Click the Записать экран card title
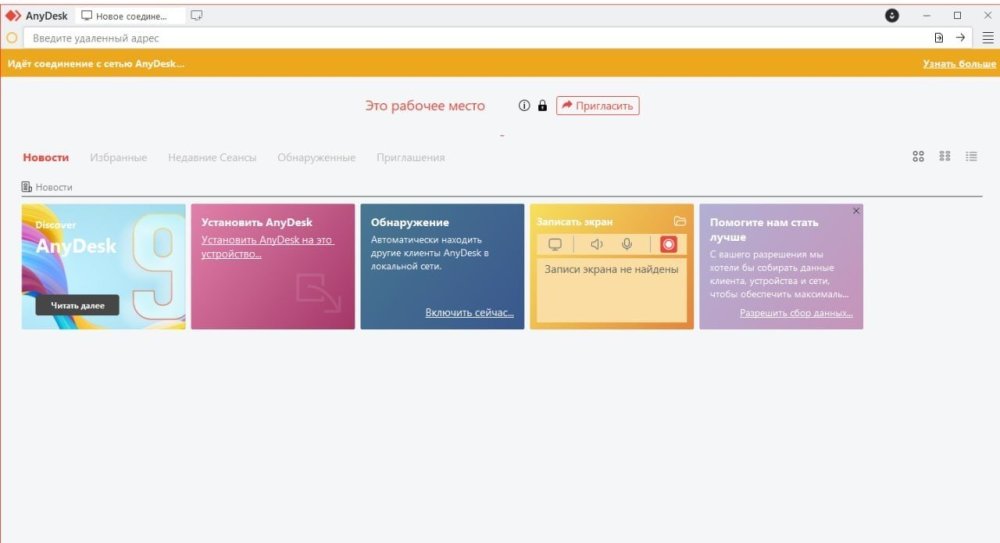The height and width of the screenshot is (543, 1000). tap(575, 222)
